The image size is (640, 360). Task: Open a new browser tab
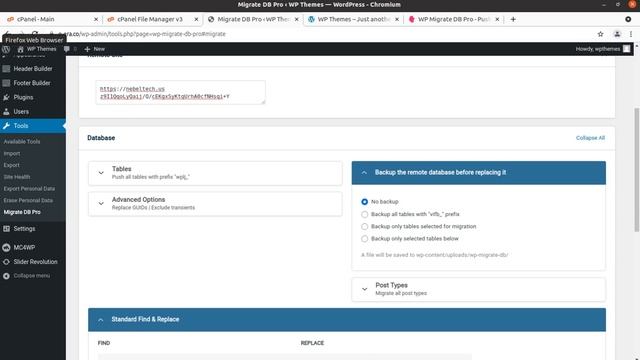coord(513,19)
